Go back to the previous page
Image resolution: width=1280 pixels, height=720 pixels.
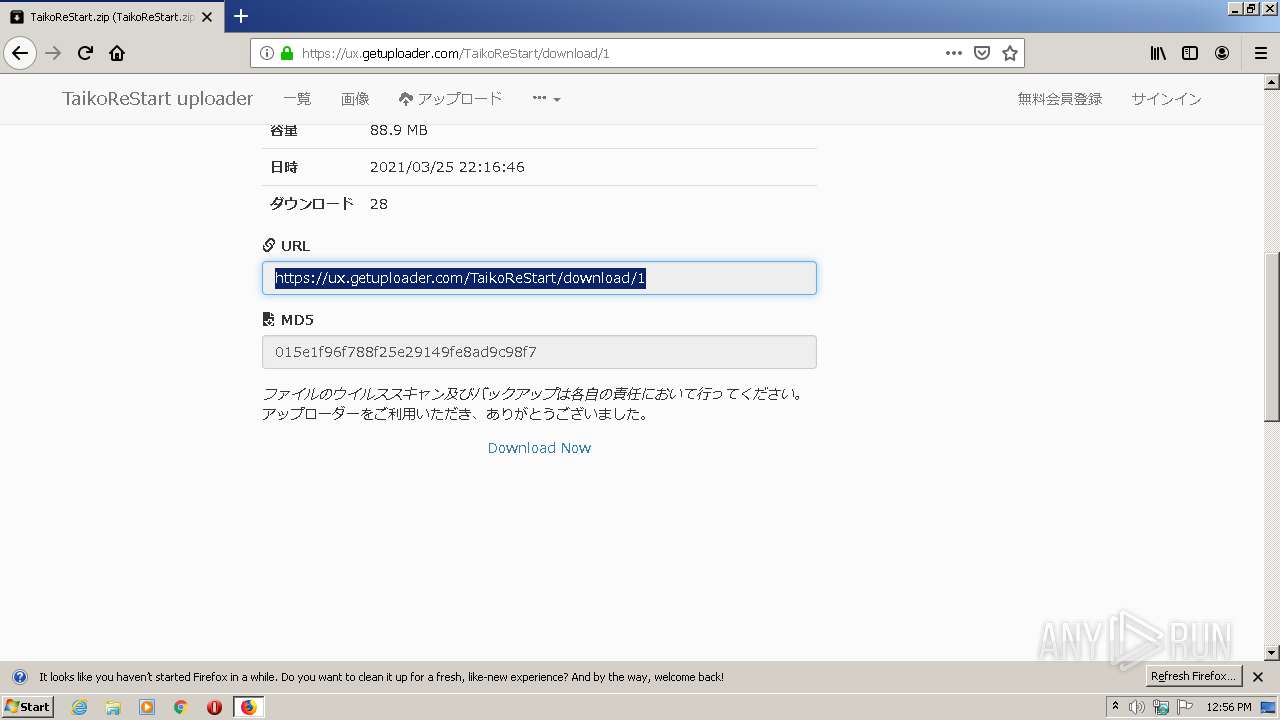tap(20, 53)
